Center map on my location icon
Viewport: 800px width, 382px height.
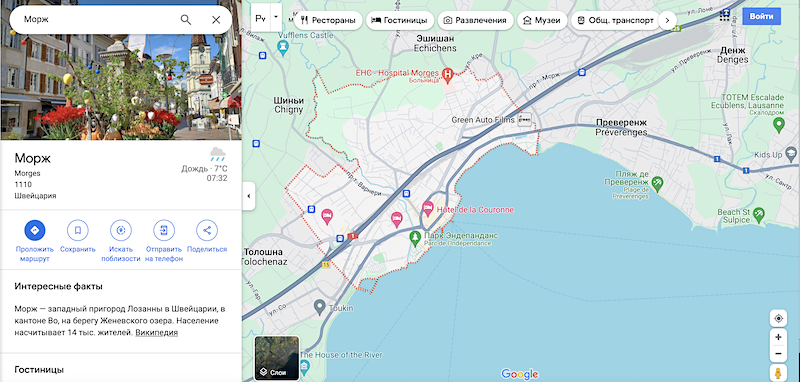pyautogui.click(x=779, y=319)
